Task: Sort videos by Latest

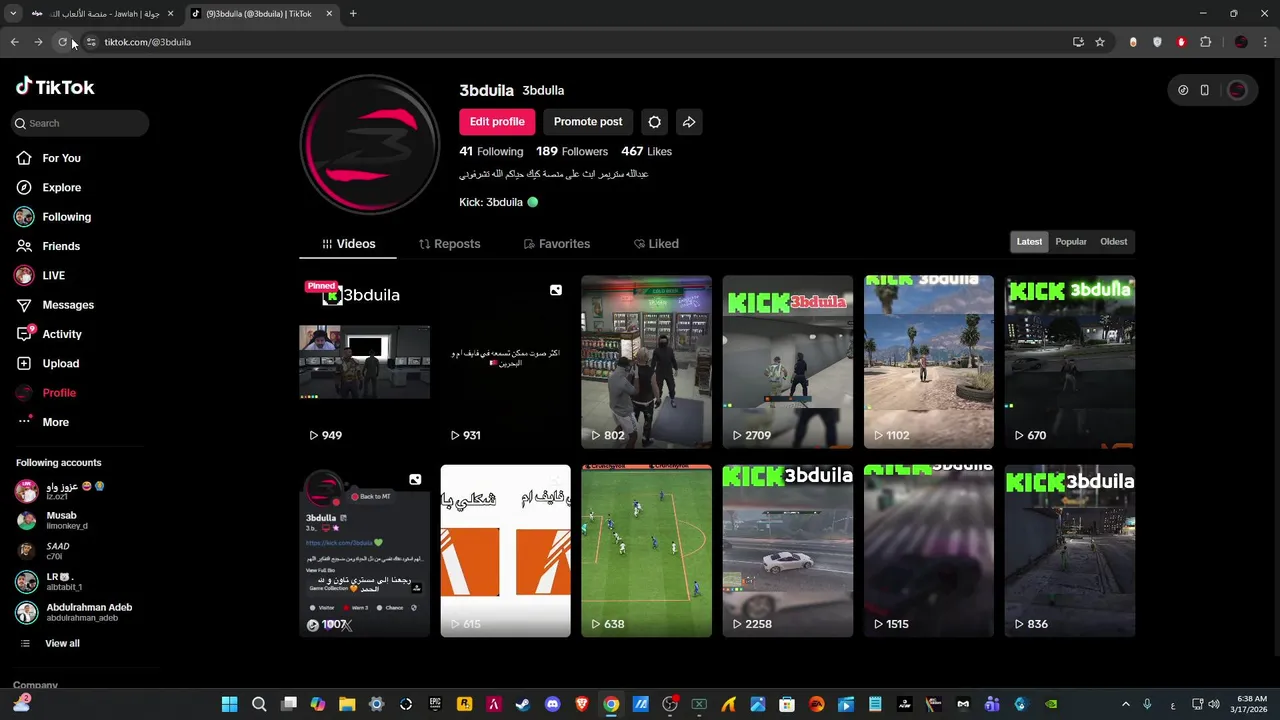Action: pyautogui.click(x=1029, y=242)
